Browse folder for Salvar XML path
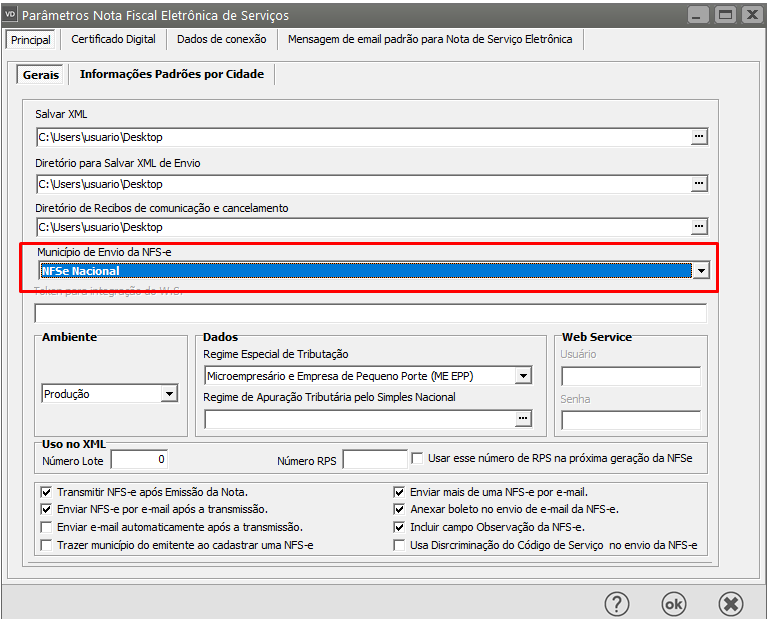Viewport: 767px width, 619px height. click(699, 137)
